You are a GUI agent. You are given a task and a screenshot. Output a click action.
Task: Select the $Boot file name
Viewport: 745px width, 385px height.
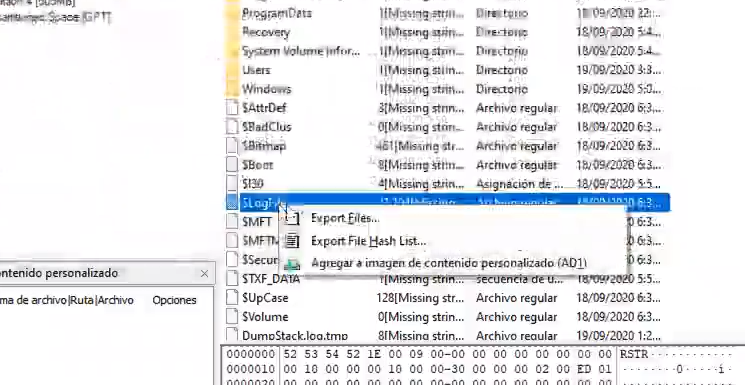coord(258,165)
